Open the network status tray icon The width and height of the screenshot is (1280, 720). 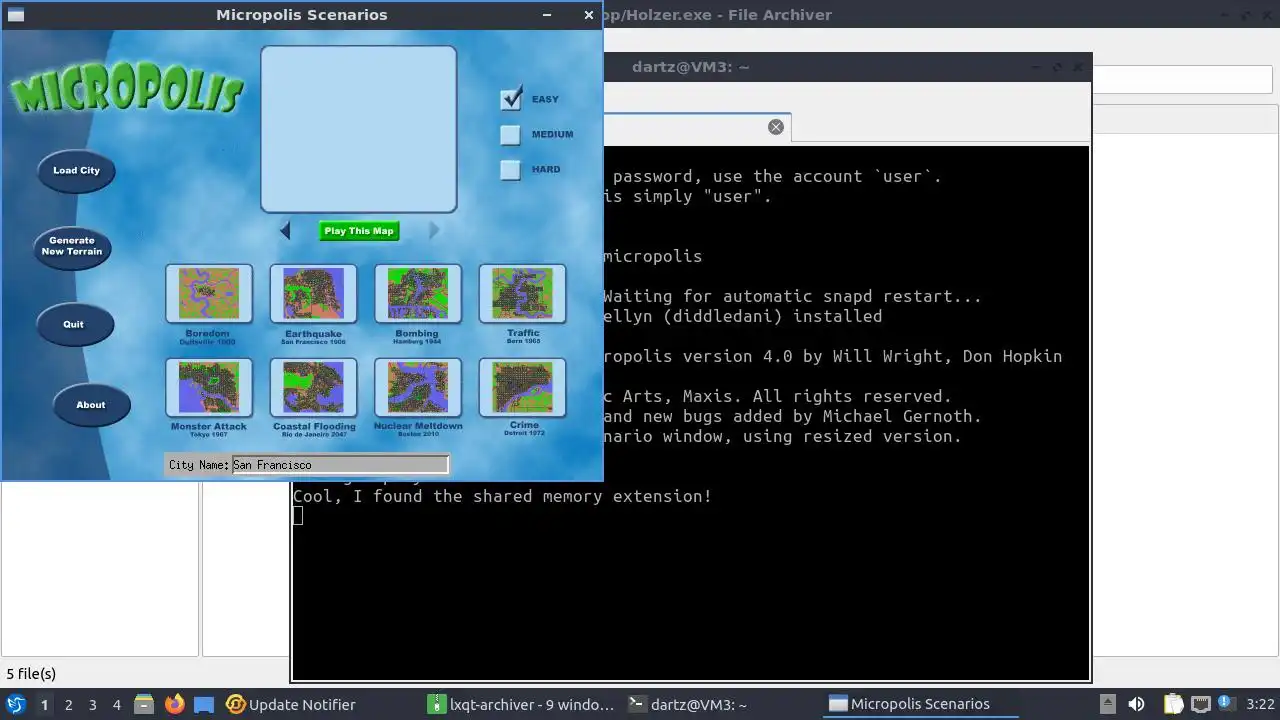coord(1201,704)
